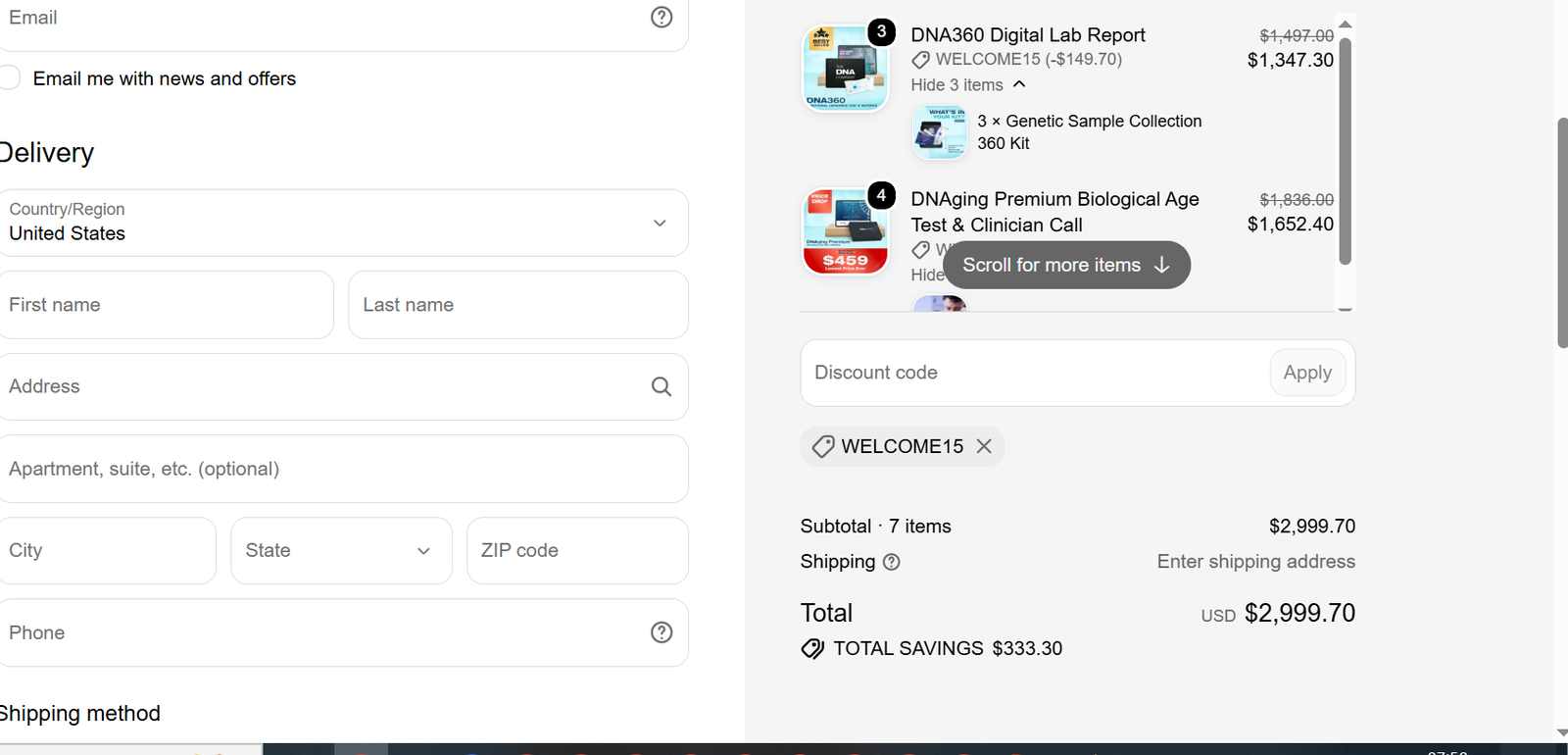Viewport: 1568px width, 755px height.
Task: Click the tag icon beside TOTAL SAVINGS
Action: tap(812, 648)
